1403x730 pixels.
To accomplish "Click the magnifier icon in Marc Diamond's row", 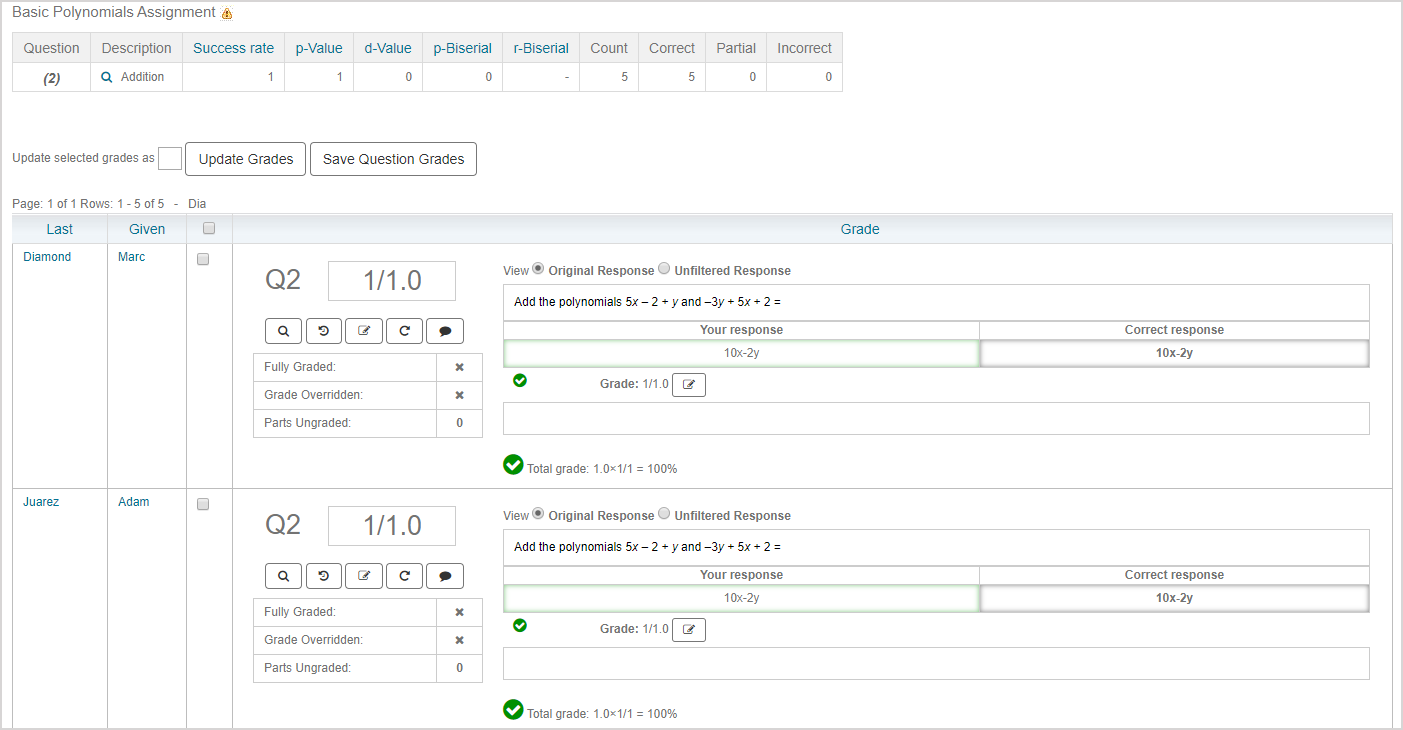I will pos(284,331).
